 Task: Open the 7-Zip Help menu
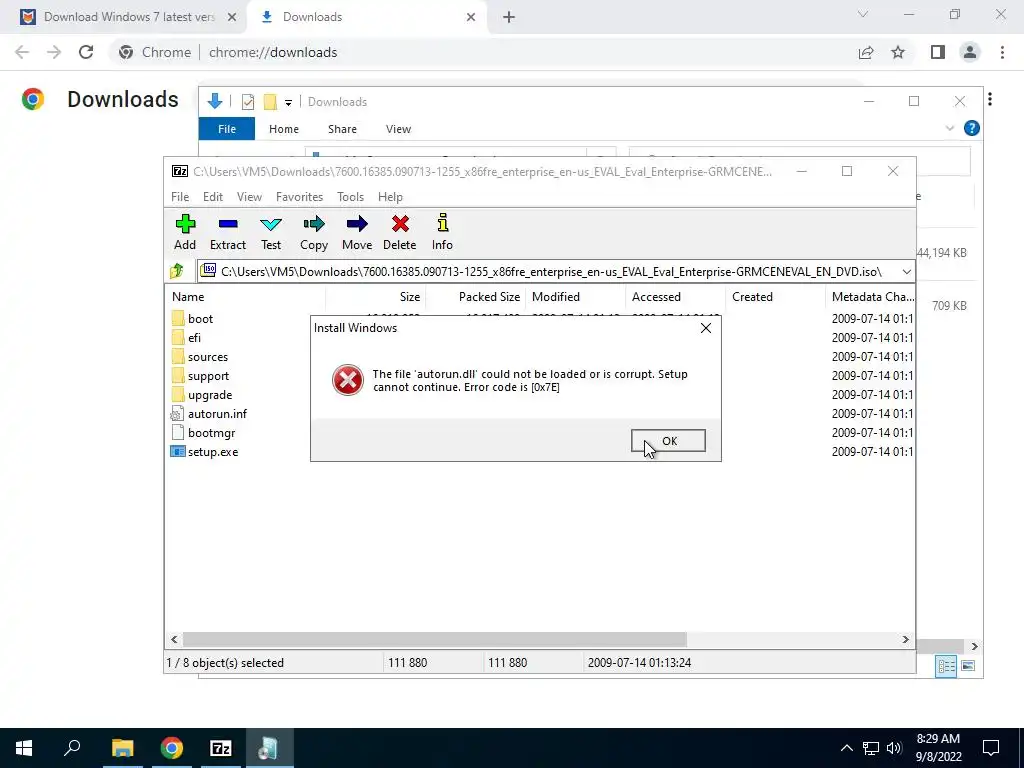point(390,197)
